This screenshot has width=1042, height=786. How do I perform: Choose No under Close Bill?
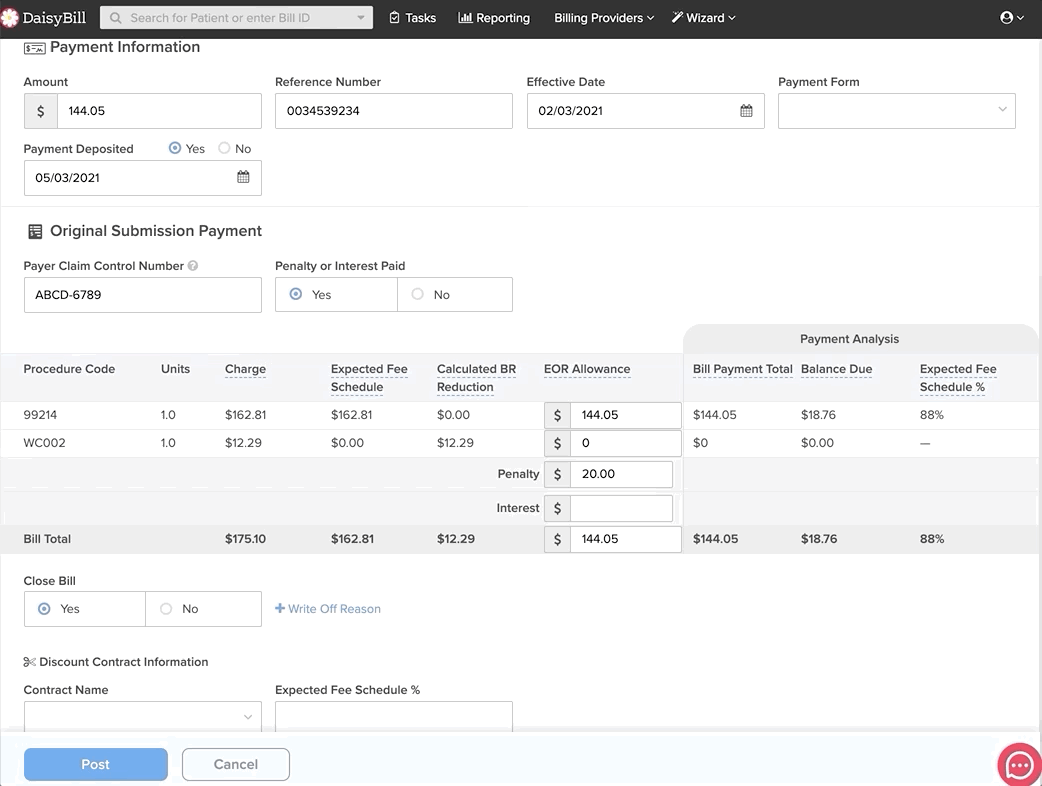167,609
